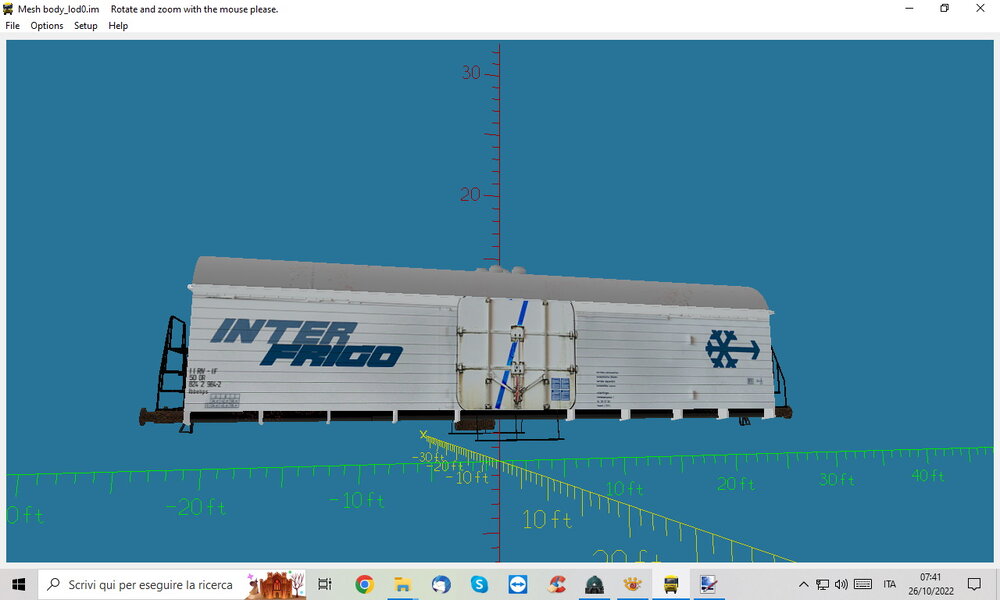
Task: Minimize the mesh viewer window
Action: coord(909,8)
